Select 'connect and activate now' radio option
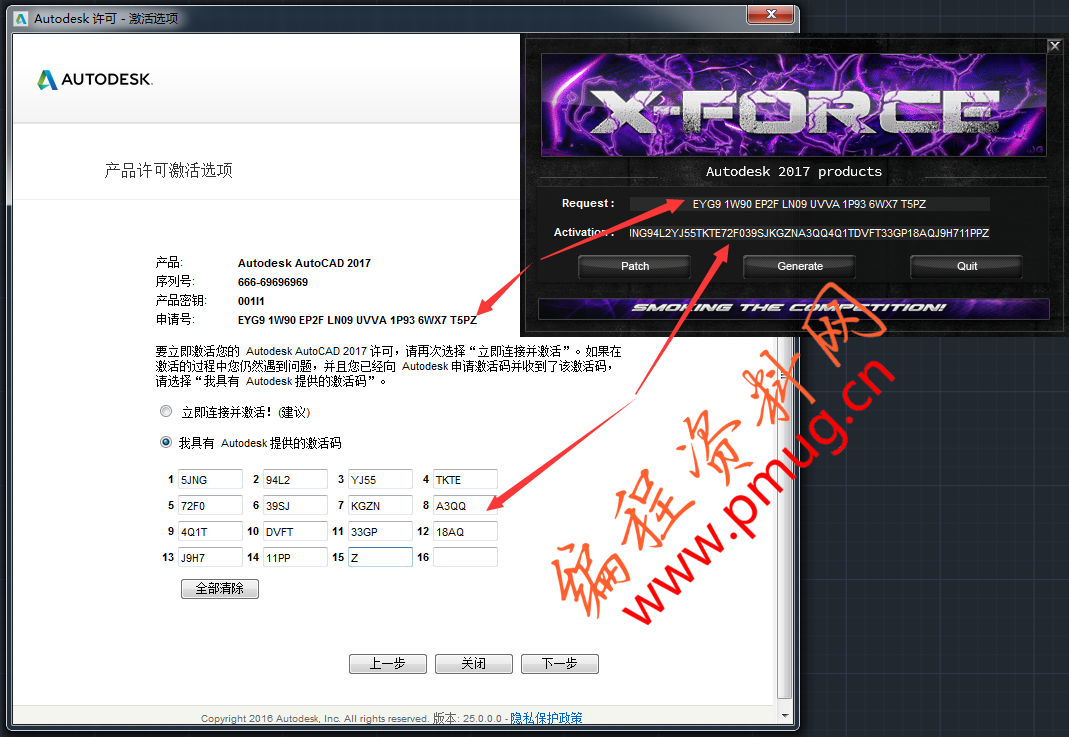 pos(166,411)
